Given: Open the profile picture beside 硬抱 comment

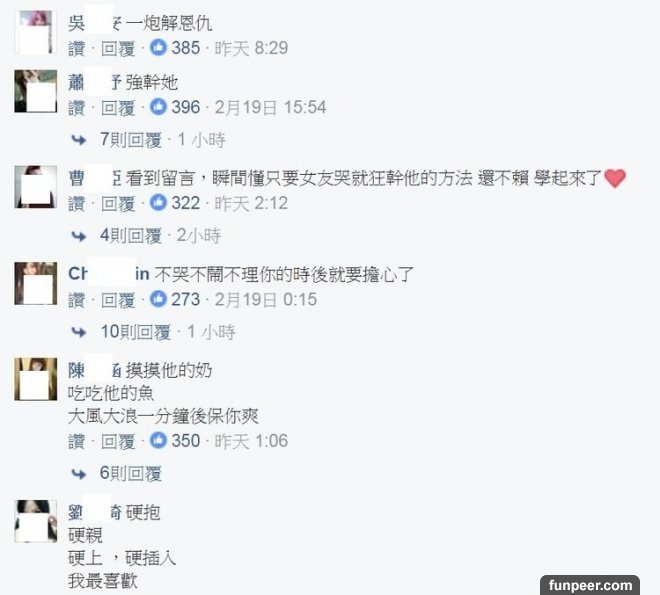Looking at the screenshot, I should point(36,521).
